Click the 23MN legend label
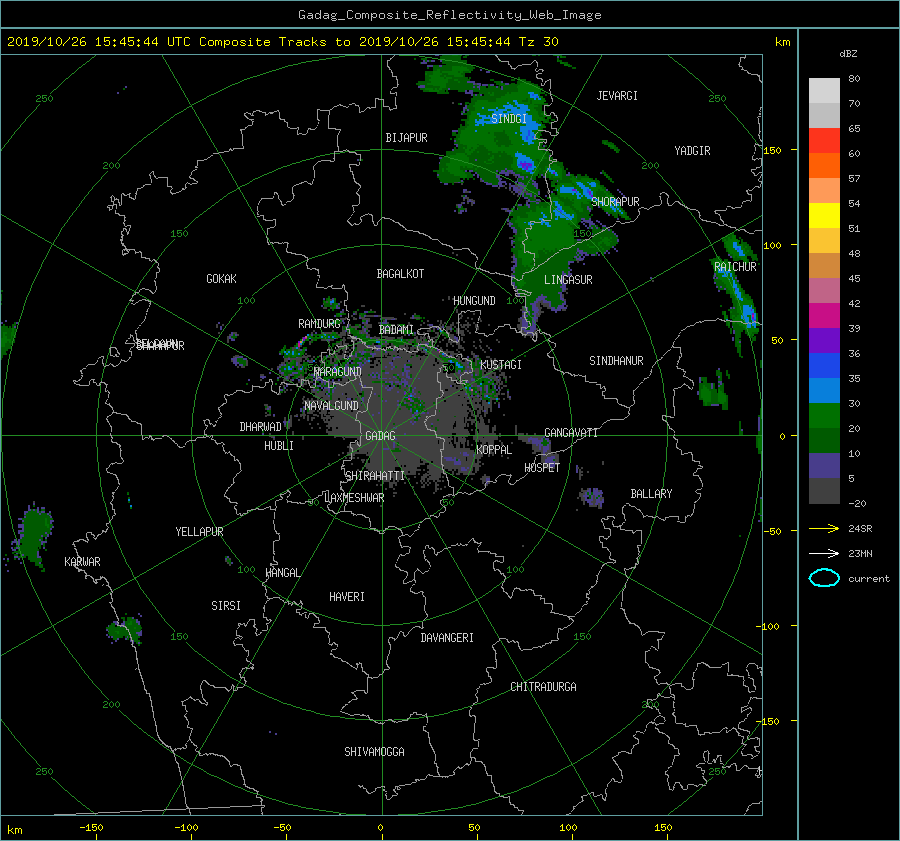900x841 pixels. point(860,553)
